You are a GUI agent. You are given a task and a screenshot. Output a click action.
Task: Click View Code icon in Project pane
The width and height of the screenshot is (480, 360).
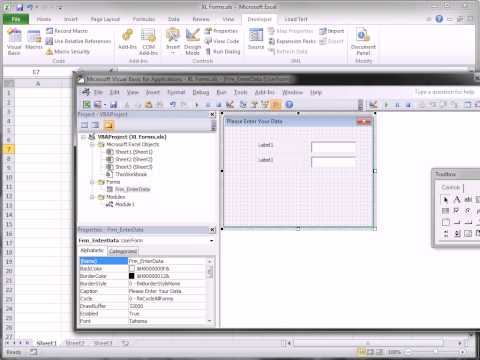tap(84, 125)
